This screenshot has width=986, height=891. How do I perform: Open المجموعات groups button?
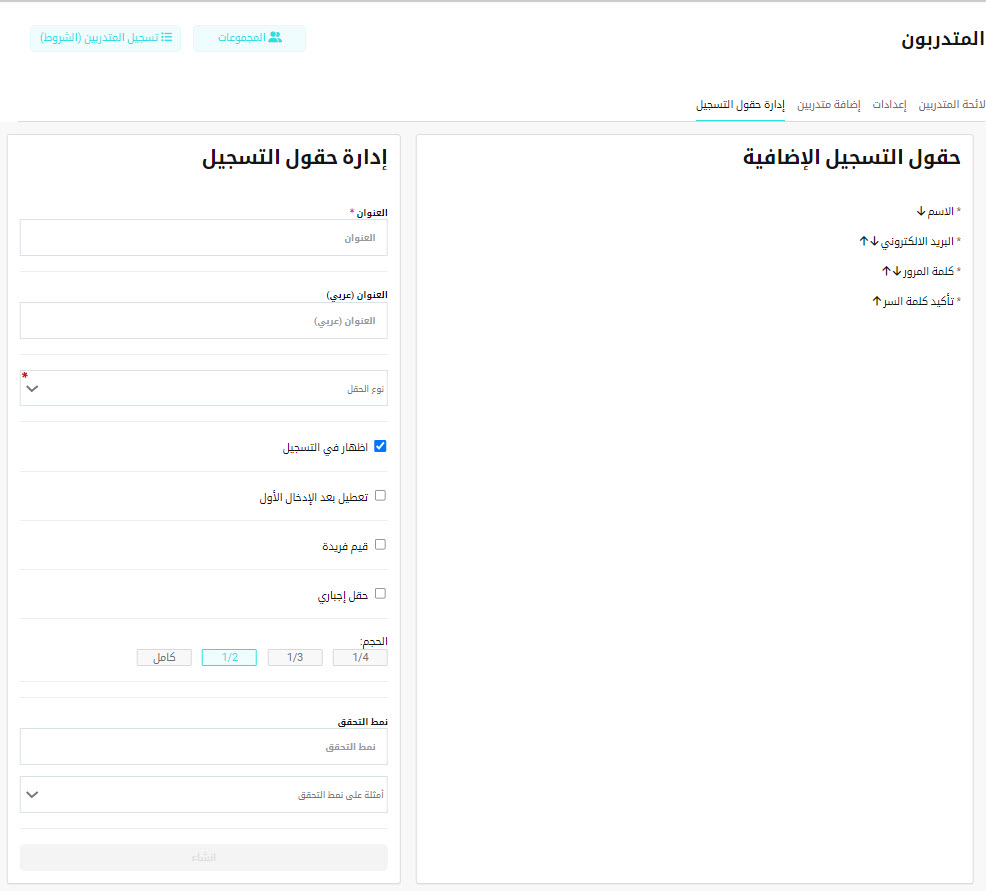(249, 38)
